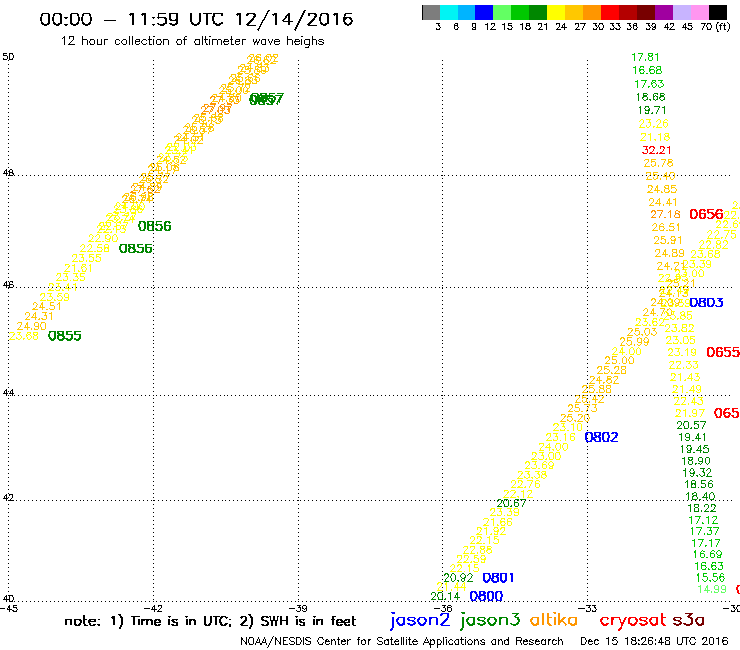
Task: Click the green 20.67 value
Action: (511, 503)
